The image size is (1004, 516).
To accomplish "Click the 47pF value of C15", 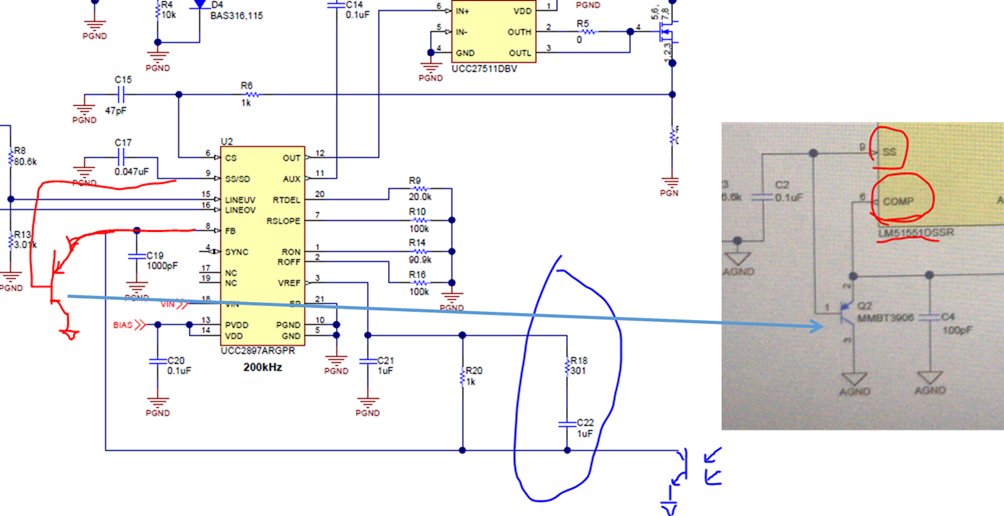I will point(117,110).
